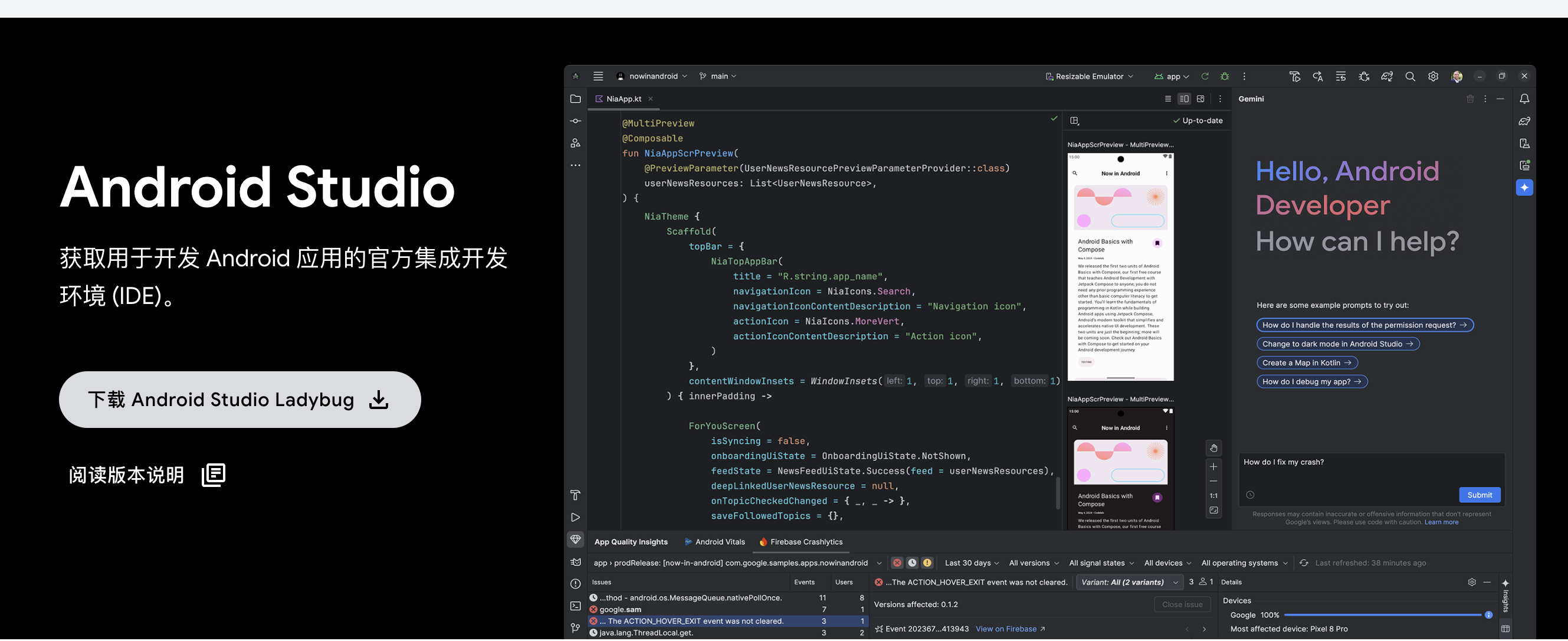Screen dimensions: 1568x641
Task: Open the Variant: All (2 variants) dropdown
Action: point(1129,583)
